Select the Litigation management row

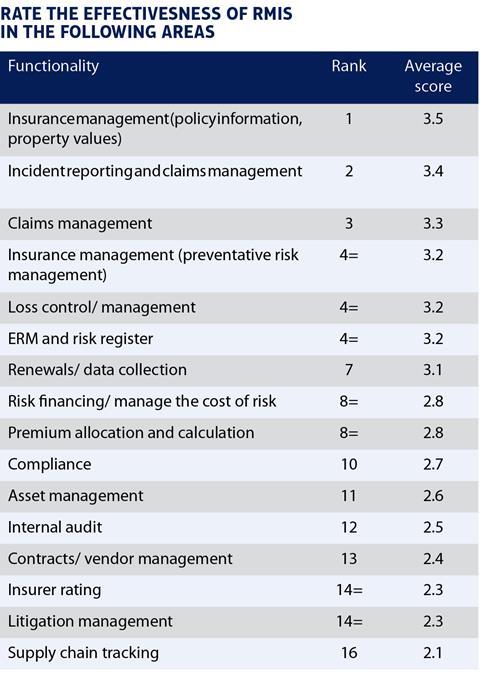coord(239,622)
